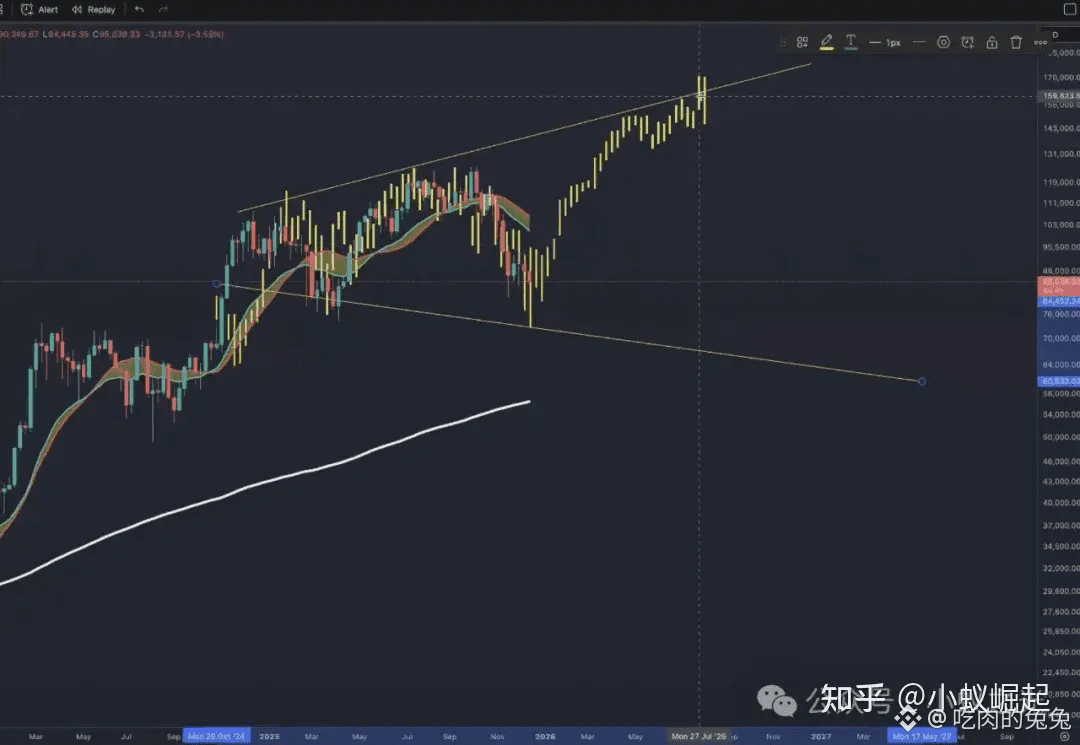Undo the last chart action
Image resolution: width=1080 pixels, height=745 pixels.
click(x=140, y=10)
